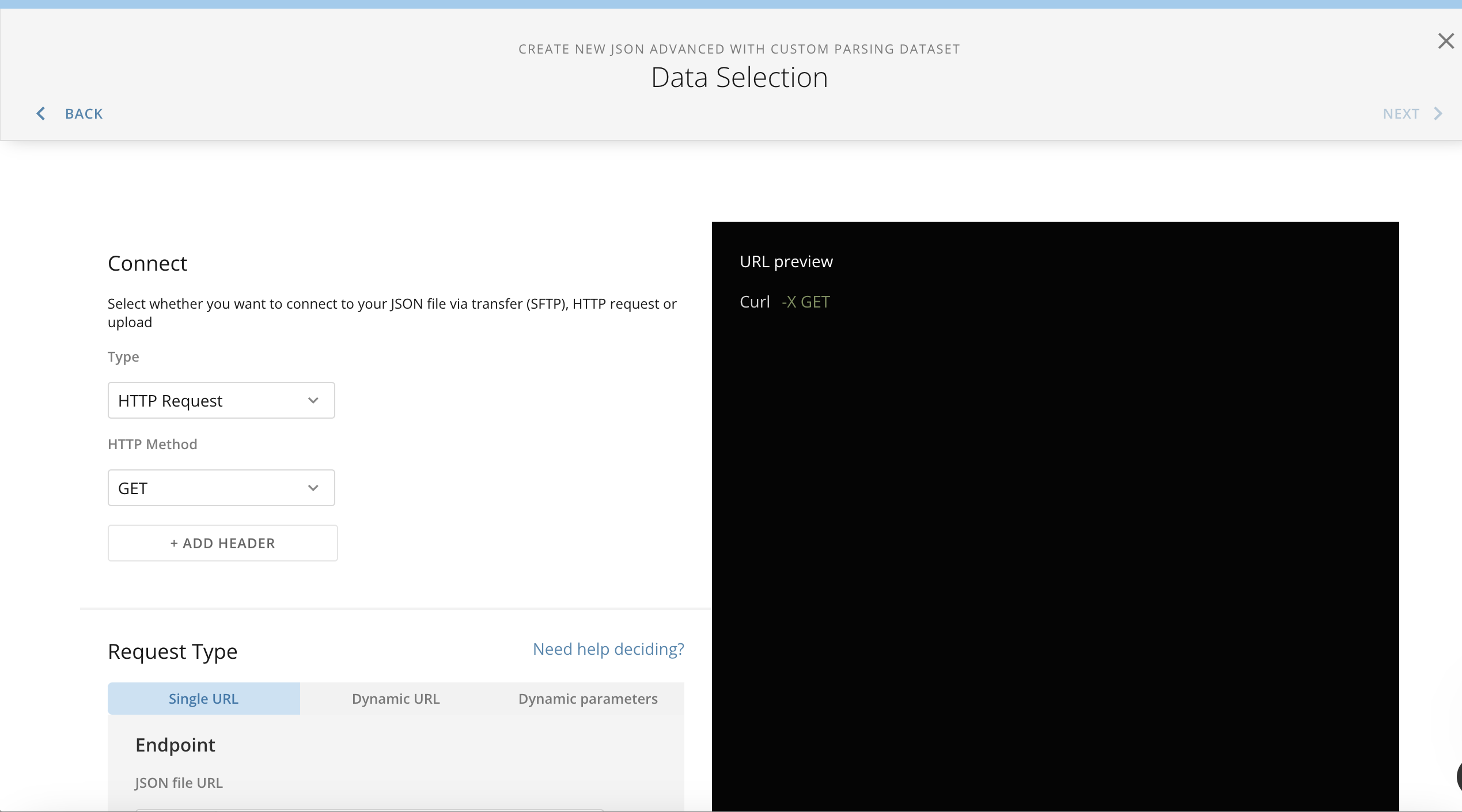The height and width of the screenshot is (812, 1462).
Task: Open the Need help deciding link
Action: coord(608,649)
